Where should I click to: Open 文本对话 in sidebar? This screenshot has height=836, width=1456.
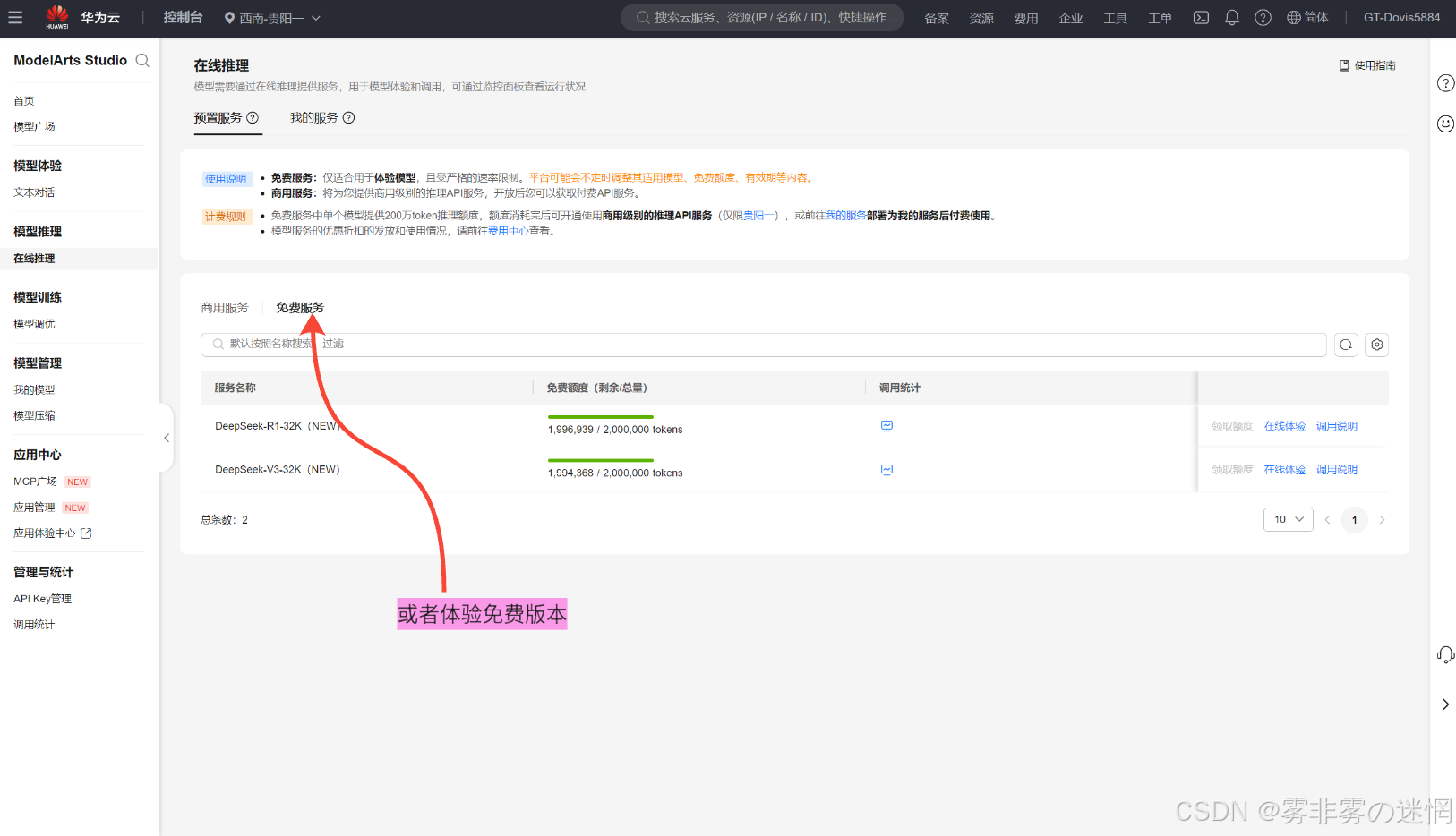pos(34,192)
